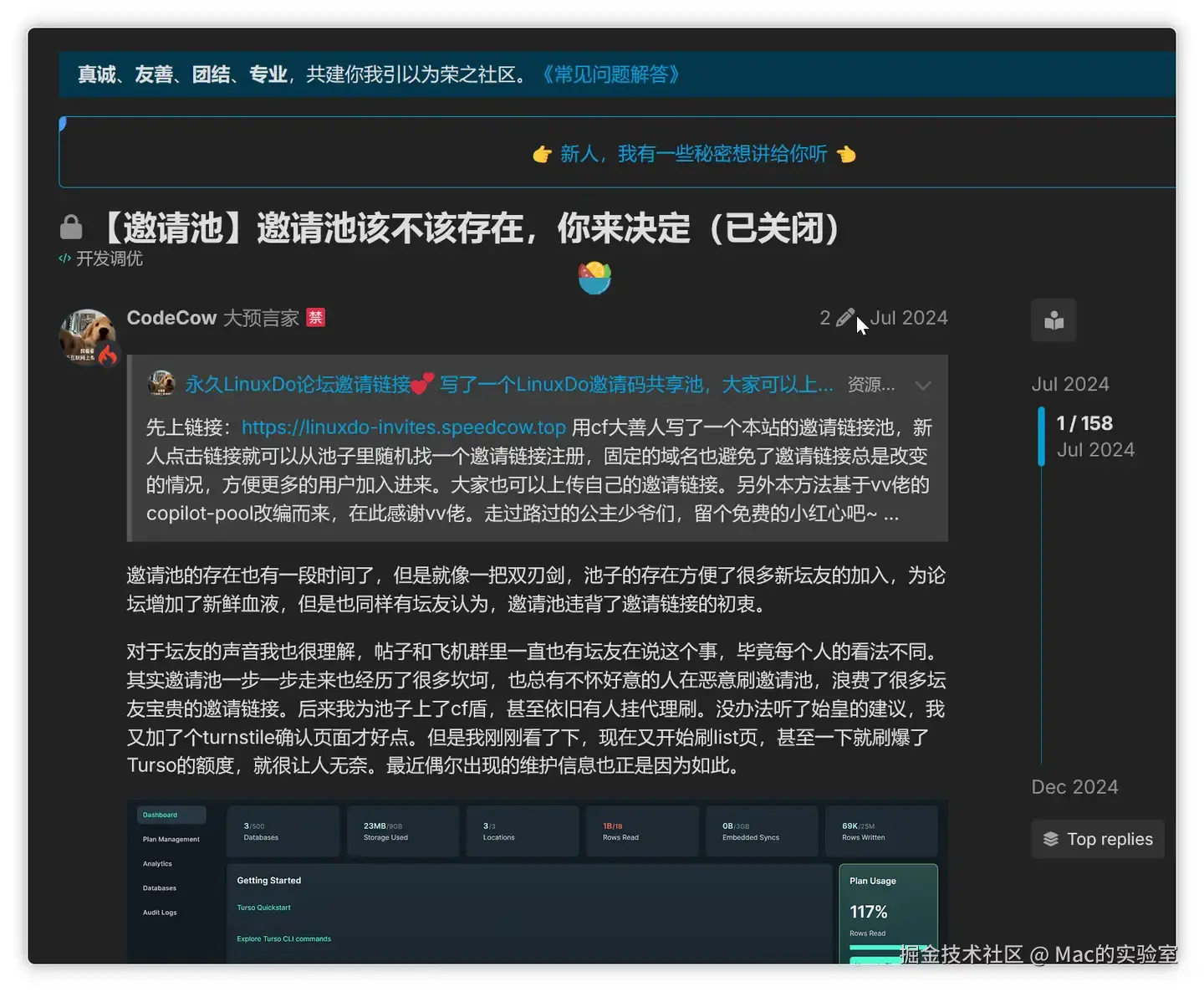Click the 0B/3GB Embedded Syncs stat card
The width and height of the screenshot is (1204, 992).
tap(762, 831)
